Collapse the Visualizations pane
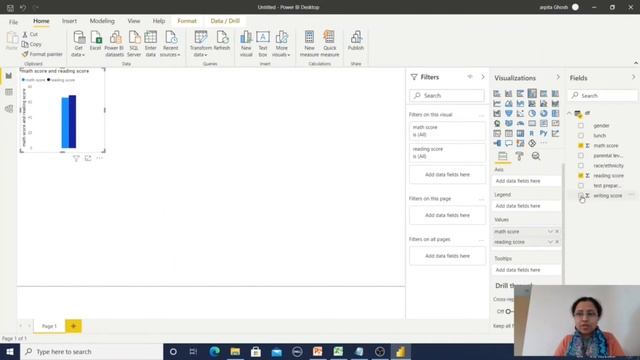Viewport: 640px width, 360px height. [558, 77]
